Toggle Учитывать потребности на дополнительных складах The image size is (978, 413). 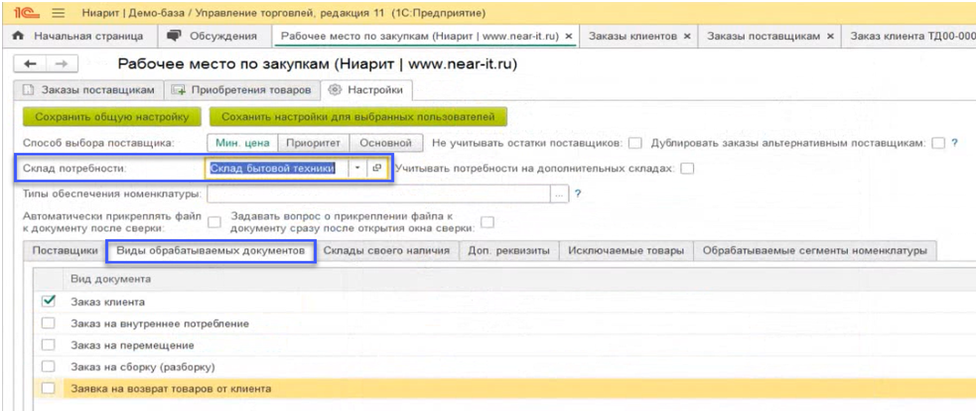[687, 168]
